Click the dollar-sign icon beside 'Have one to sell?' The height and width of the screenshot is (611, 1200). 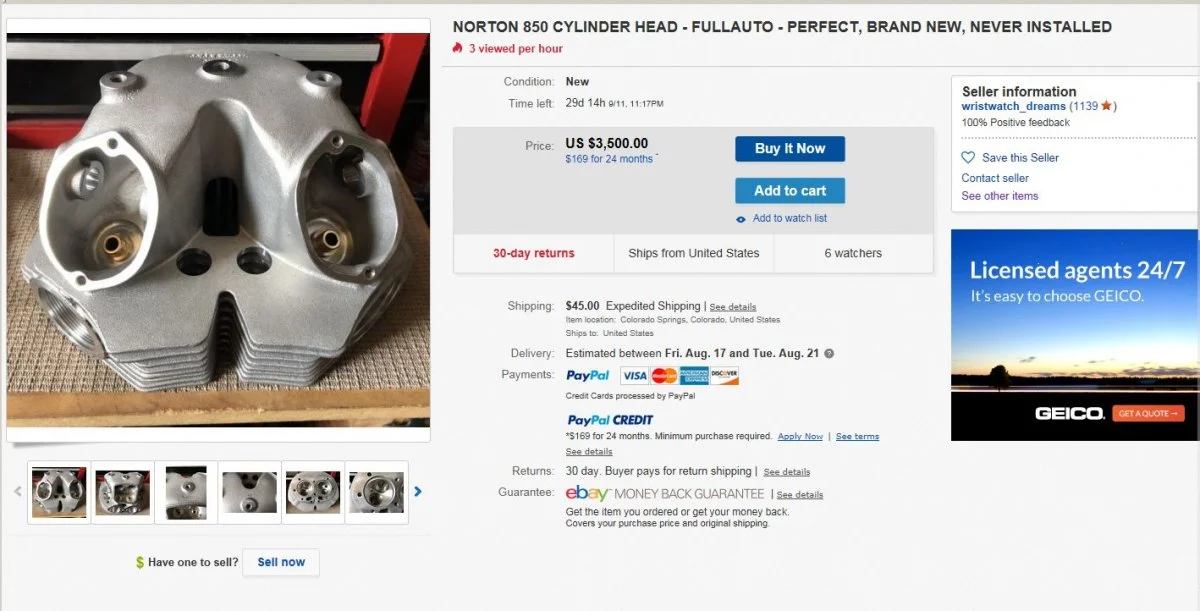point(140,562)
